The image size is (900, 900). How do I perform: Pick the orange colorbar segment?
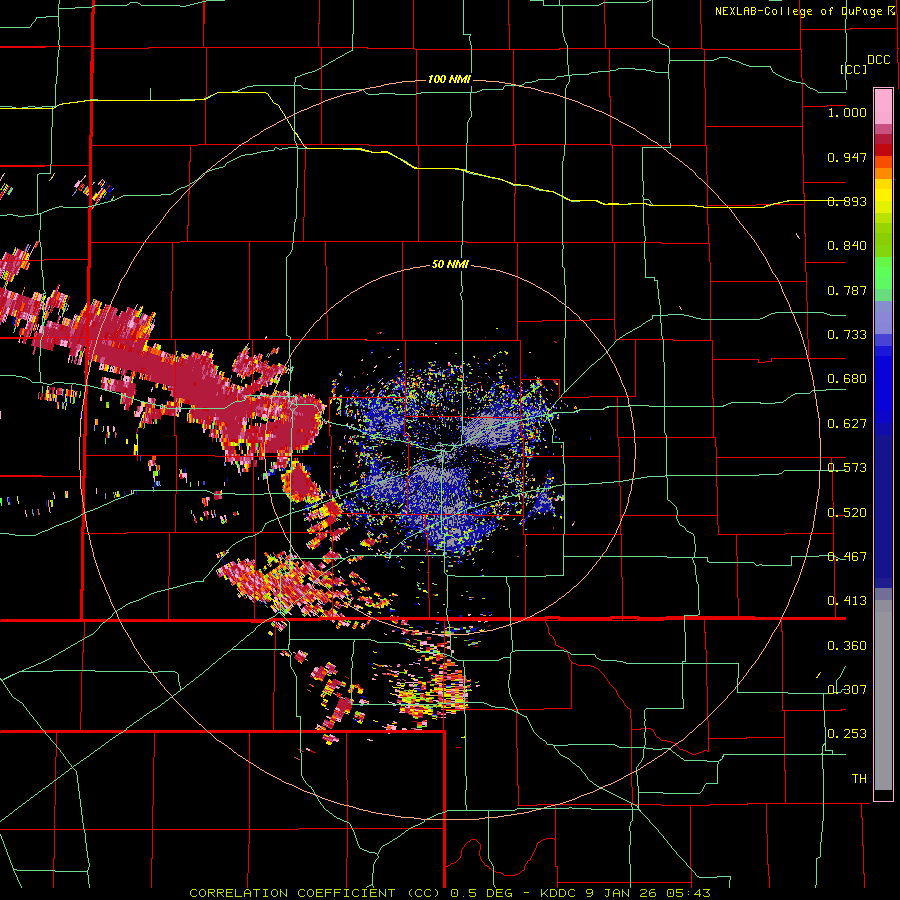click(883, 173)
